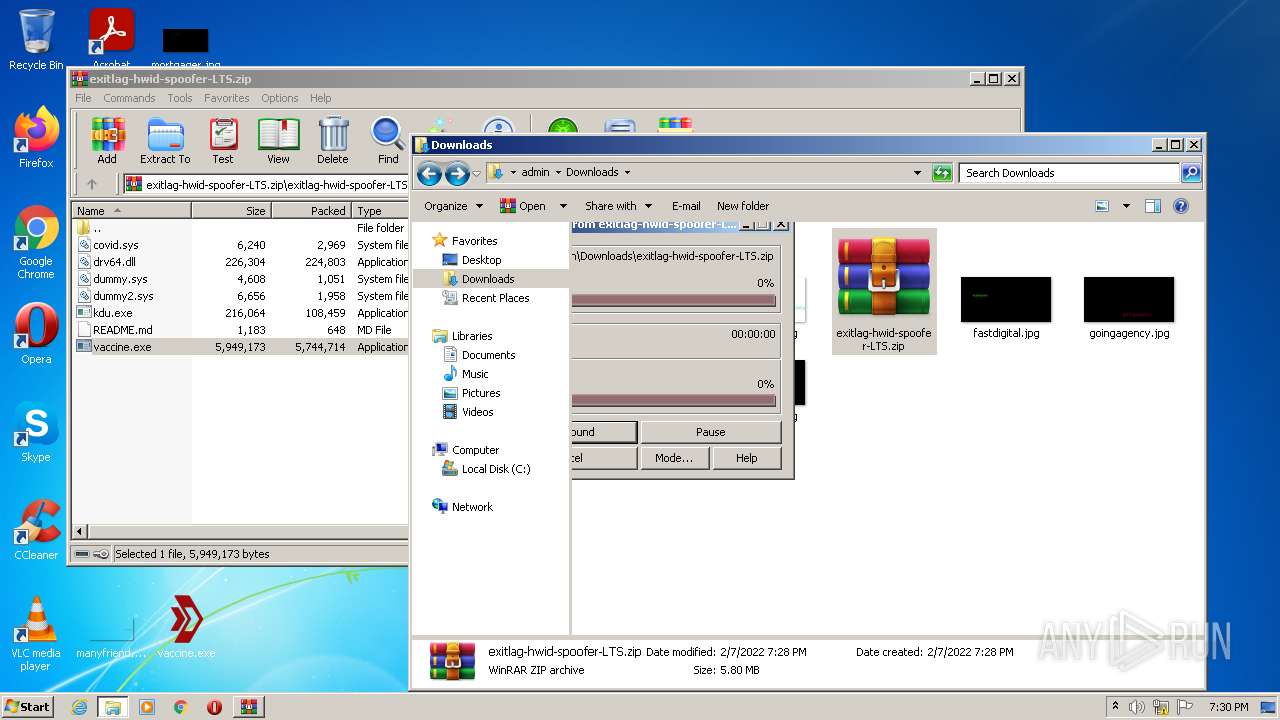Image resolution: width=1280 pixels, height=720 pixels.
Task: Select Opera desktop shortcut
Action: click(36, 335)
